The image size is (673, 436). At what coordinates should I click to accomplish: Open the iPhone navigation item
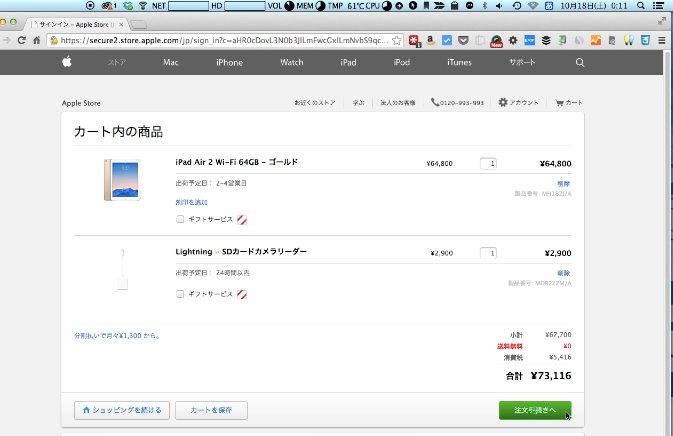pyautogui.click(x=229, y=63)
